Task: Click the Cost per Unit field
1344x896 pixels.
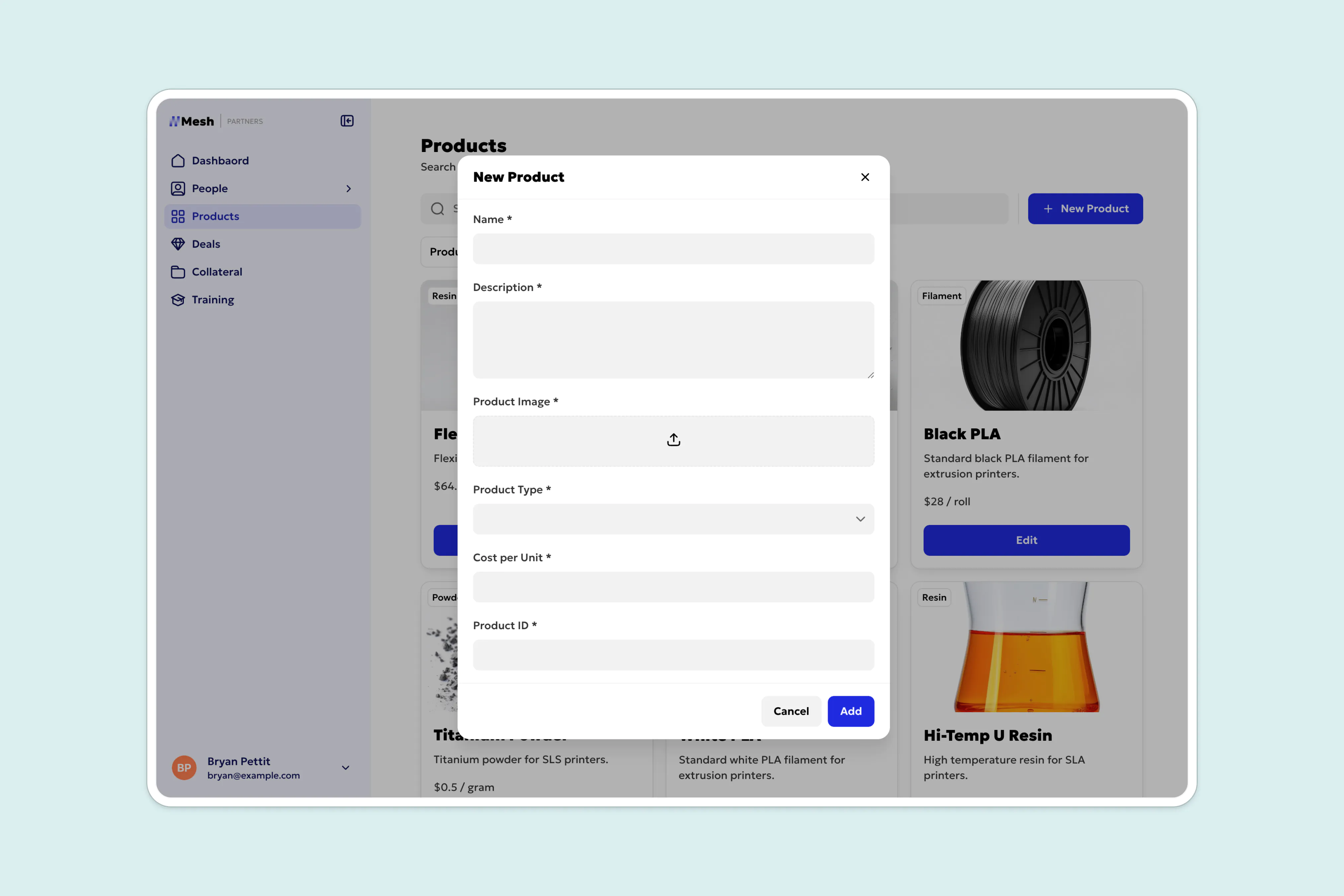Action: pos(673,587)
